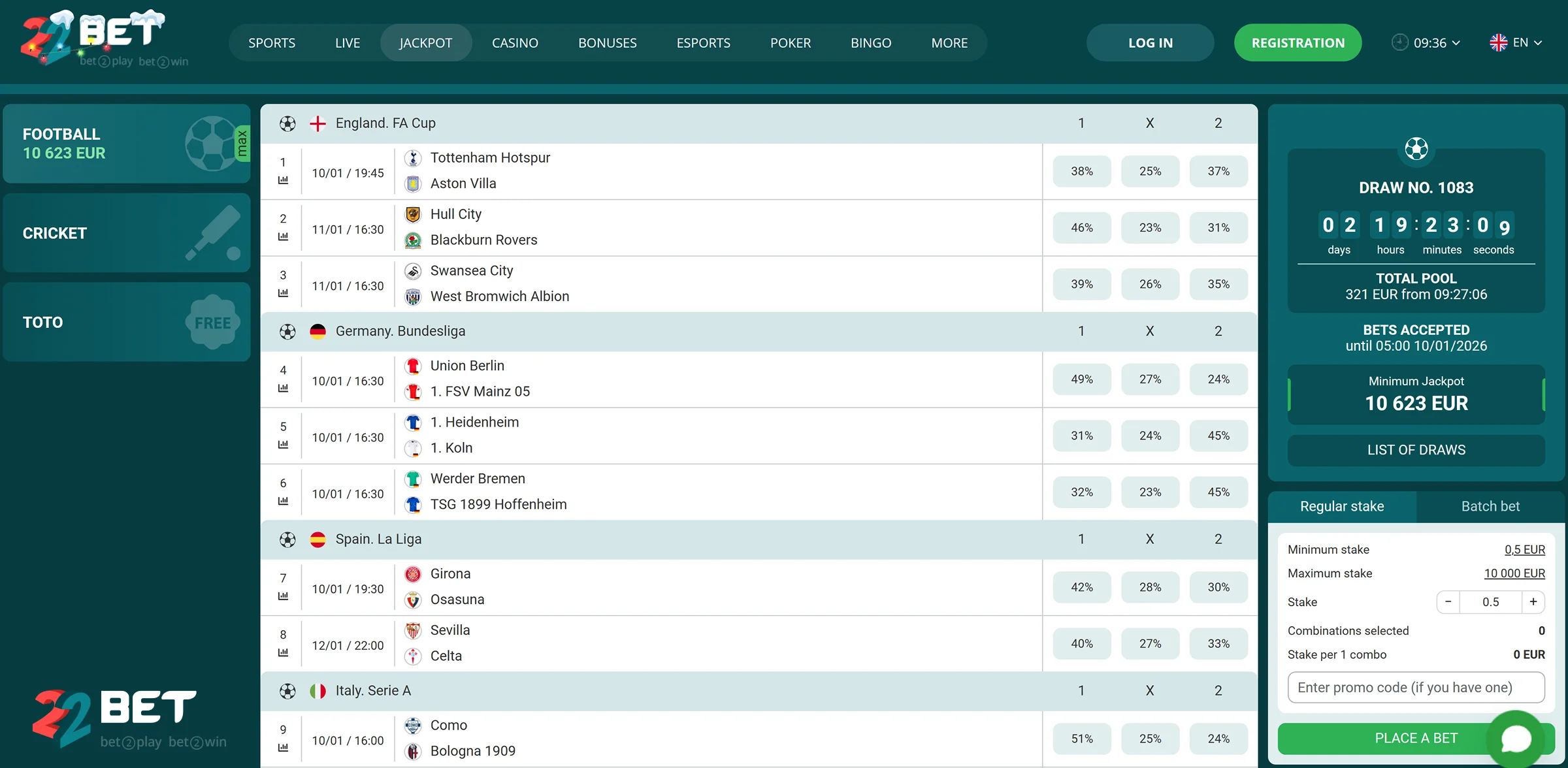The image size is (1568, 768).
Task: Select the 38% home win for Tottenham Hotspur
Action: click(x=1081, y=170)
